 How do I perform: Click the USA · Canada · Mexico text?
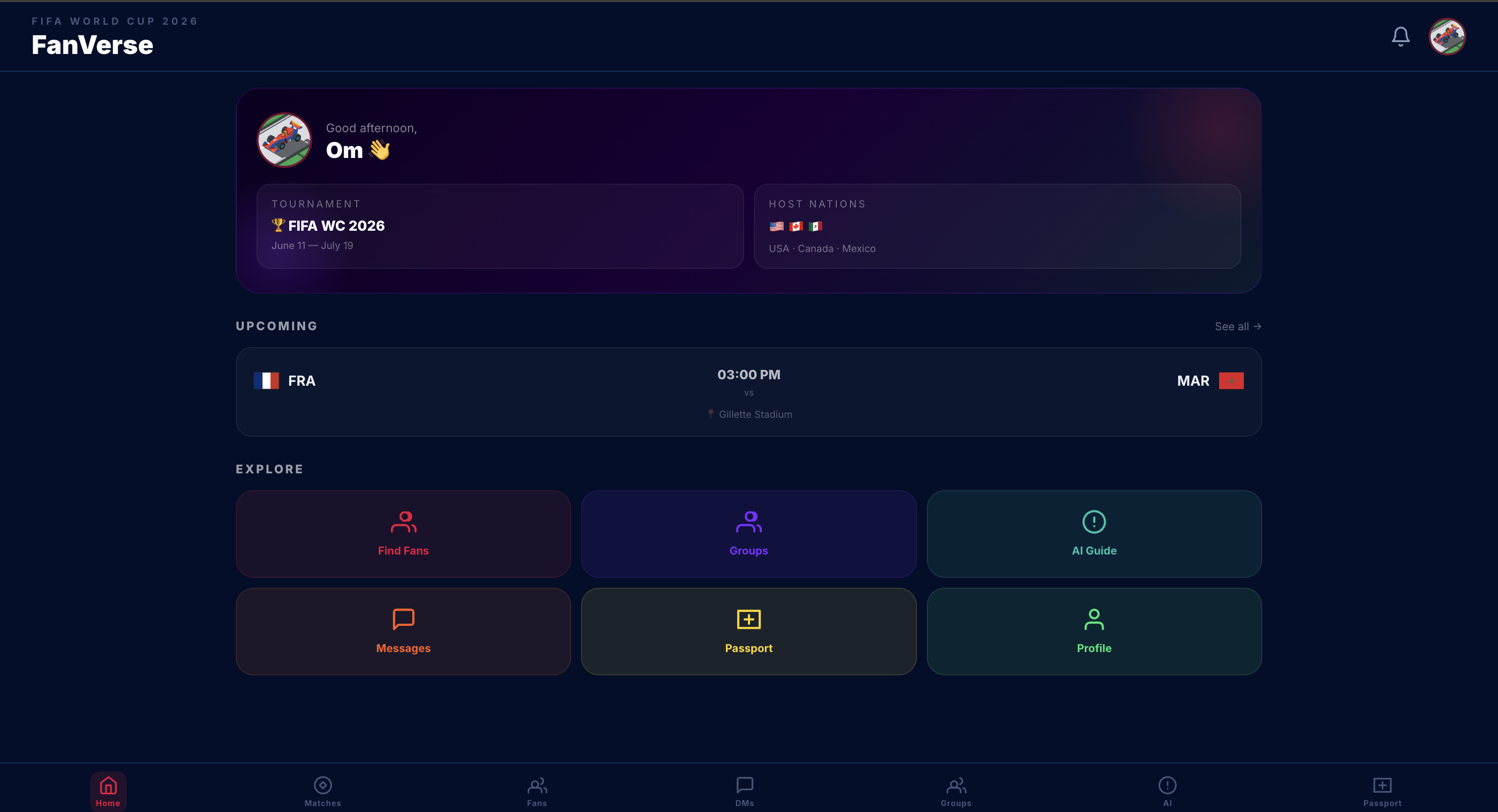[x=822, y=249]
